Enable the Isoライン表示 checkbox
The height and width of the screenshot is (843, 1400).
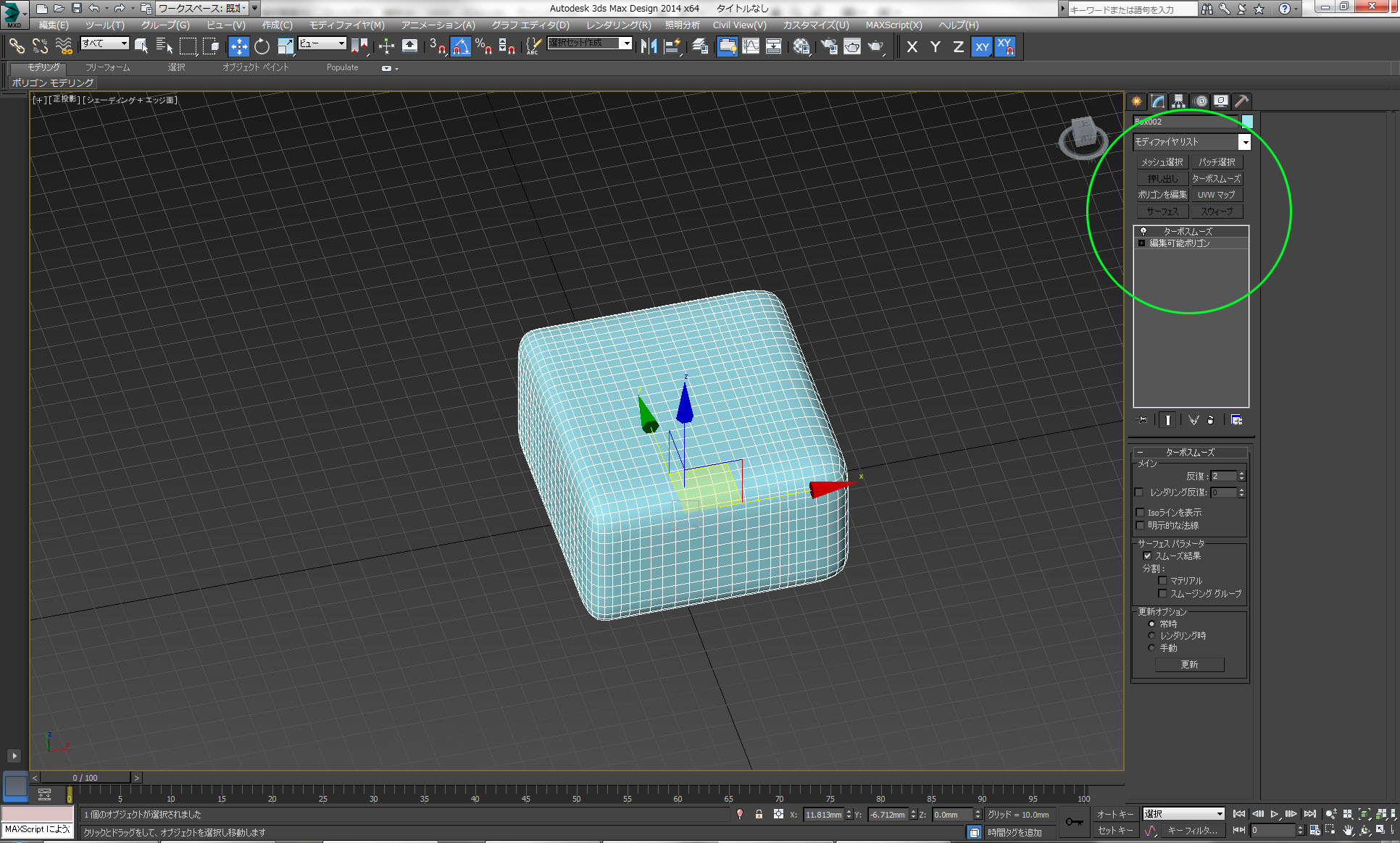click(1141, 513)
